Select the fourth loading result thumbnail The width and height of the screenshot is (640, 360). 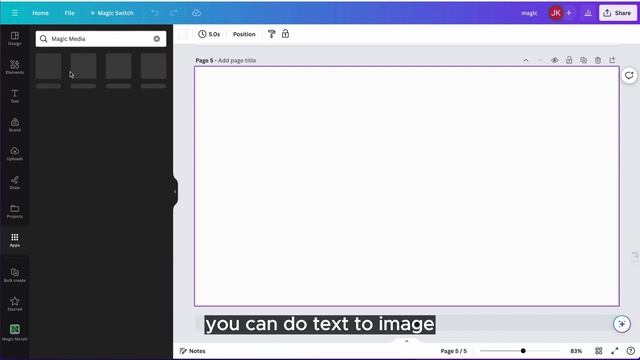153,66
